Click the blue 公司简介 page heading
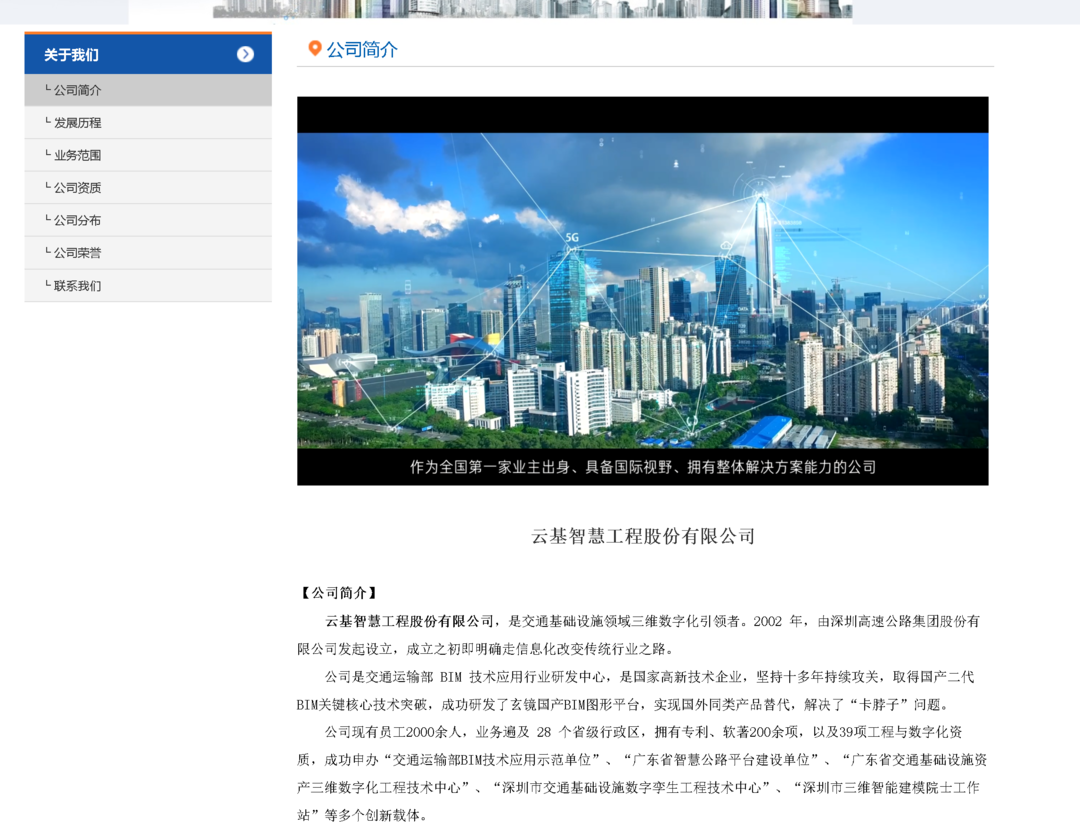Viewport: 1080px width, 823px height. click(x=362, y=50)
